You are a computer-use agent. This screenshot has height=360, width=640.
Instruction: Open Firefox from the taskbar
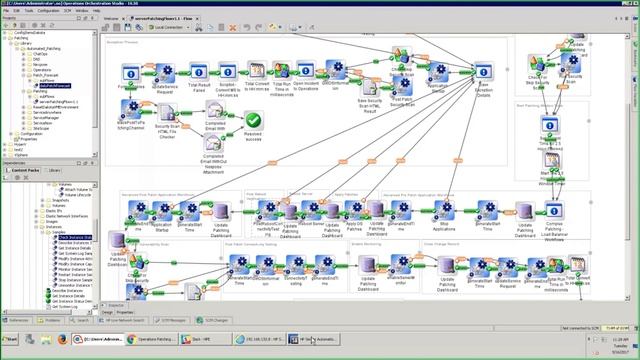[x=62, y=339]
